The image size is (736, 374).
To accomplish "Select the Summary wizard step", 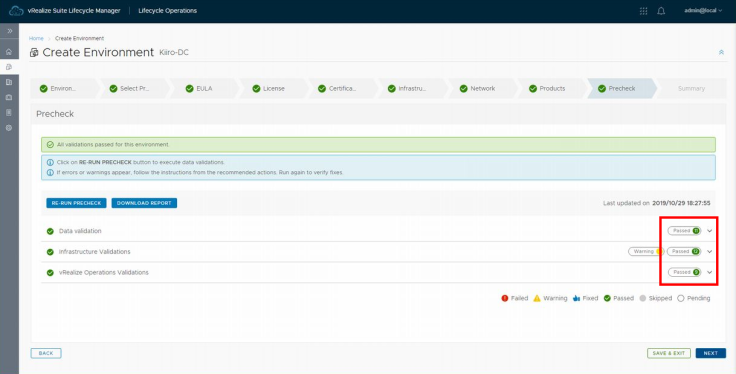I will coord(691,88).
